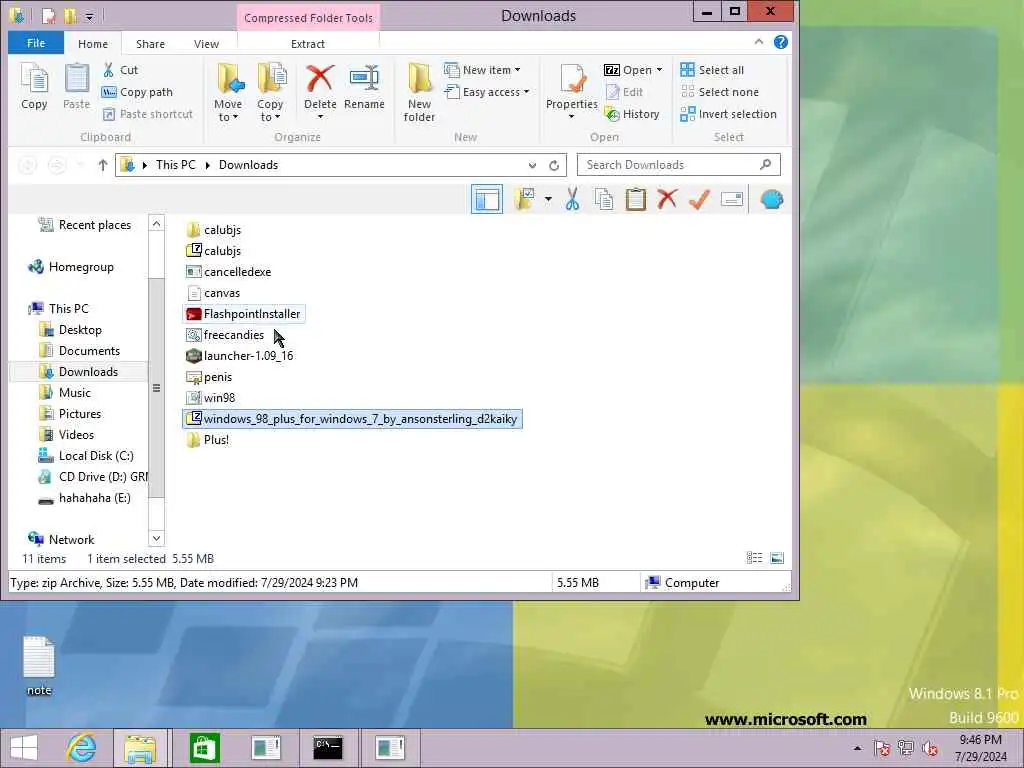Screen dimensions: 1024x768
Task: Switch to details view in the status bar
Action: tap(754, 558)
